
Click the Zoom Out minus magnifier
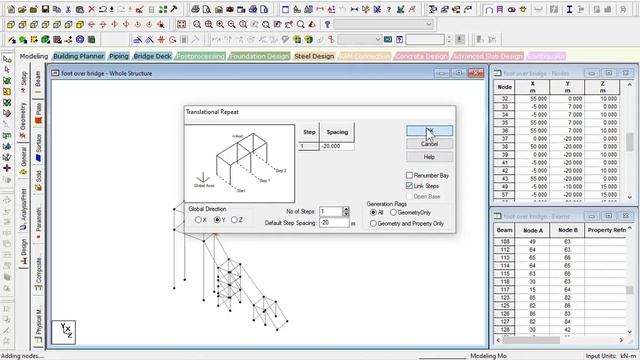tap(231, 24)
